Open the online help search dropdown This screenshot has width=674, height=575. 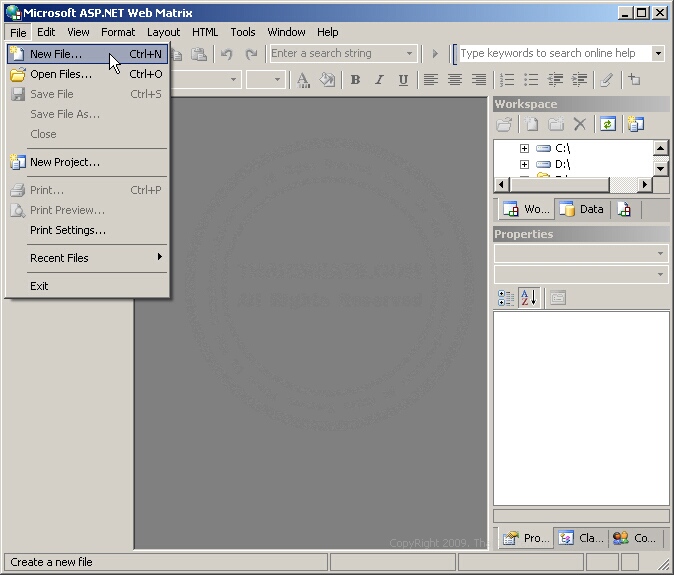pos(658,54)
